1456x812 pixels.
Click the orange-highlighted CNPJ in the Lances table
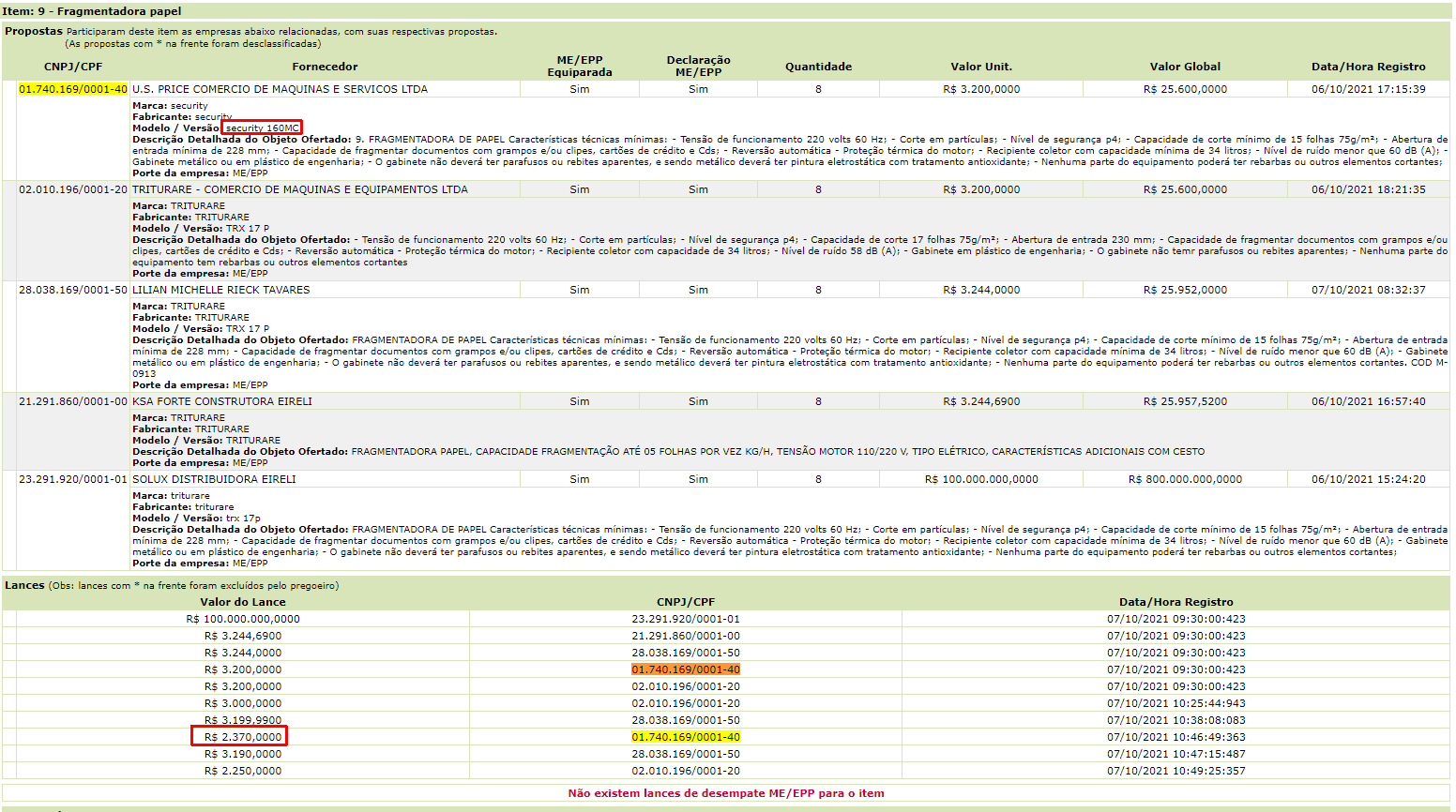(685, 669)
